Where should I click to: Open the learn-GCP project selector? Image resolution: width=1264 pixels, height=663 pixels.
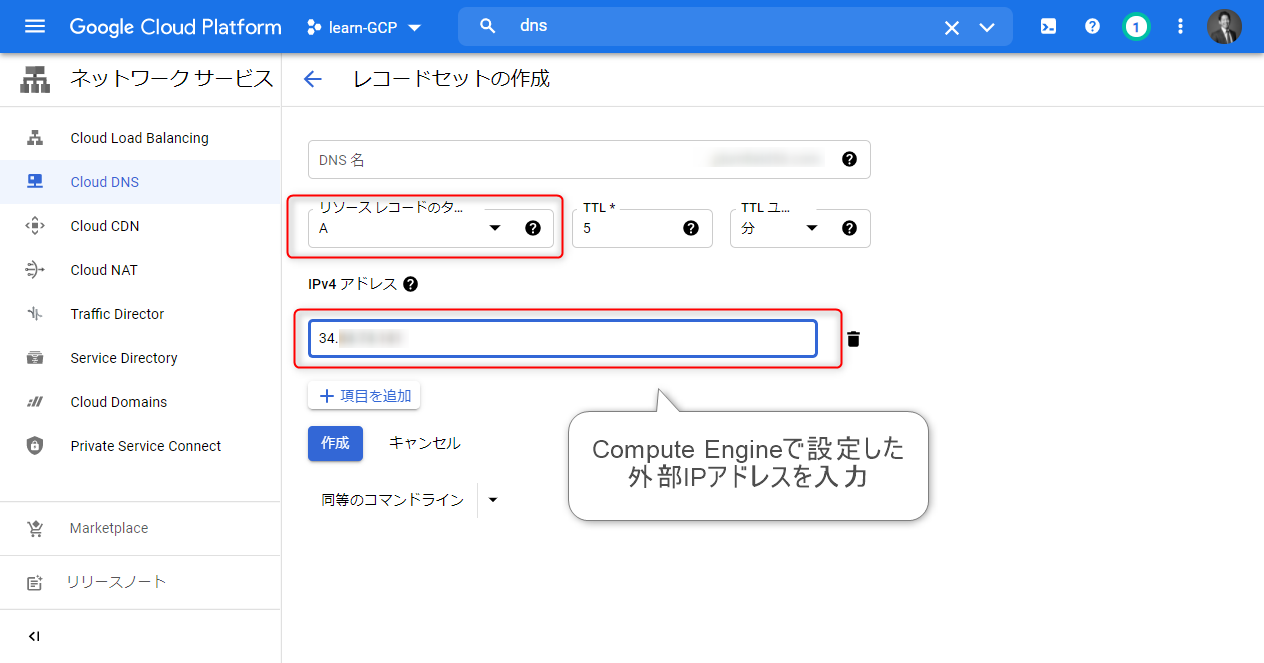pyautogui.click(x=364, y=27)
